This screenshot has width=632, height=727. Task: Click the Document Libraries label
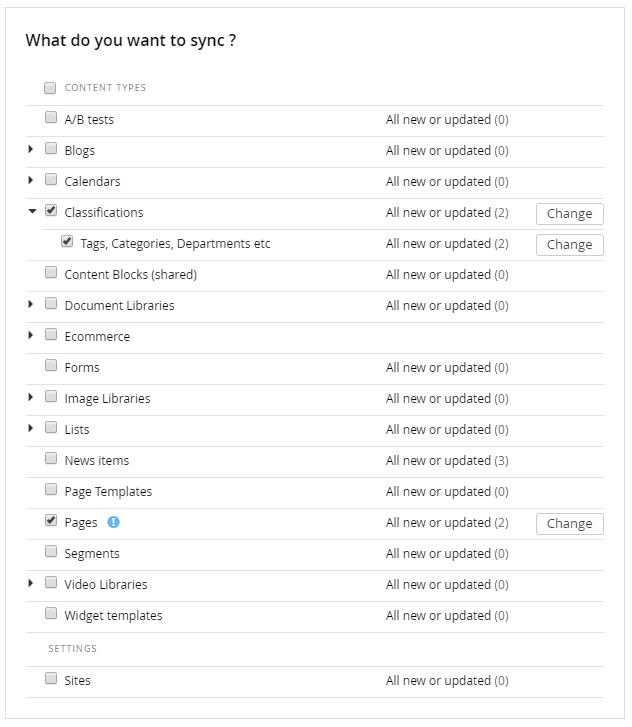pos(119,305)
